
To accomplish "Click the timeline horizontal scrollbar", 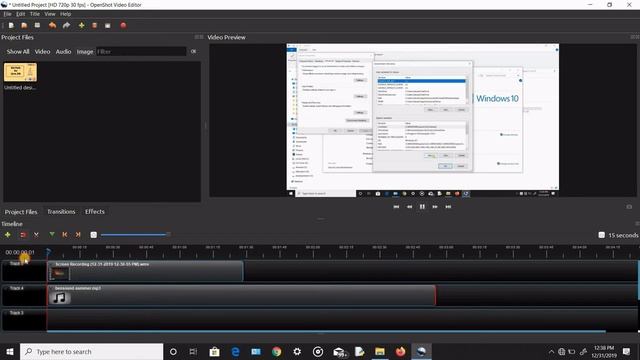I will coord(326,331).
